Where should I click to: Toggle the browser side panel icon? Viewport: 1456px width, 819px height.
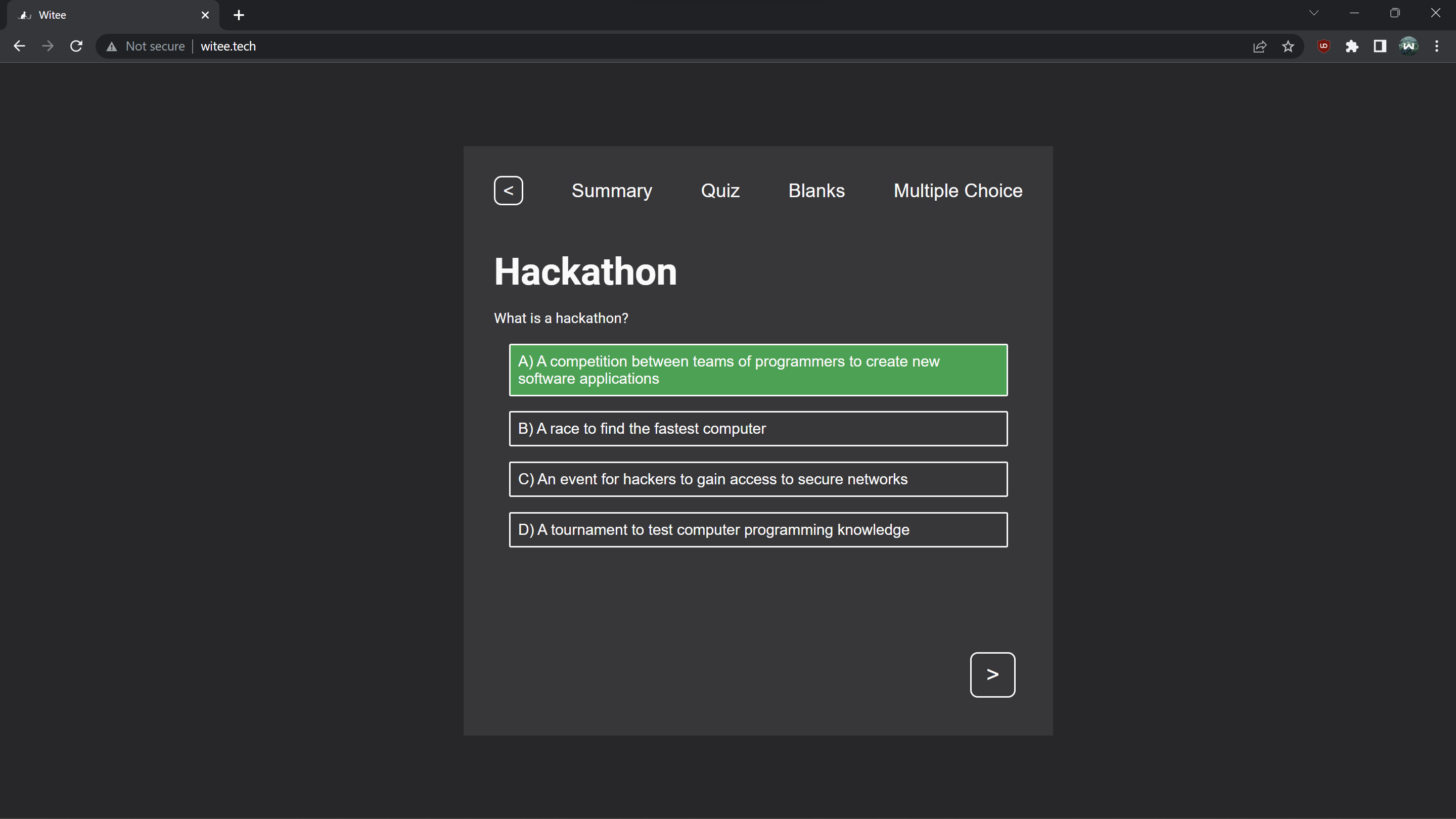(1380, 47)
